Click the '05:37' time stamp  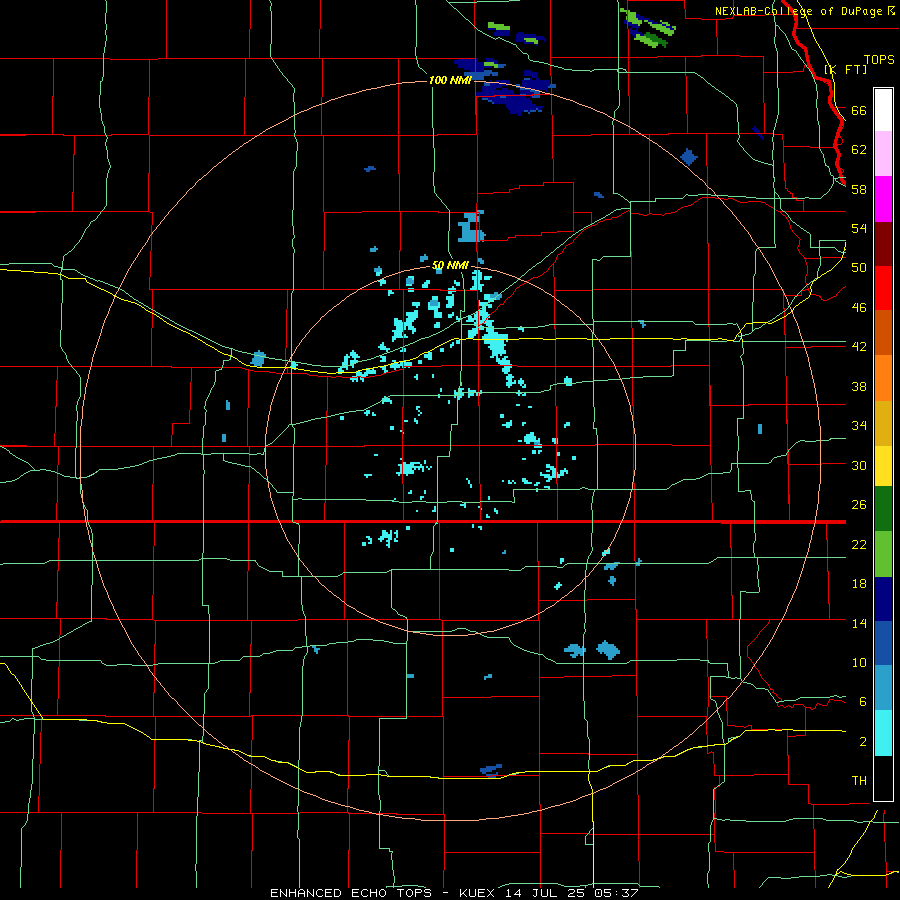616,893
